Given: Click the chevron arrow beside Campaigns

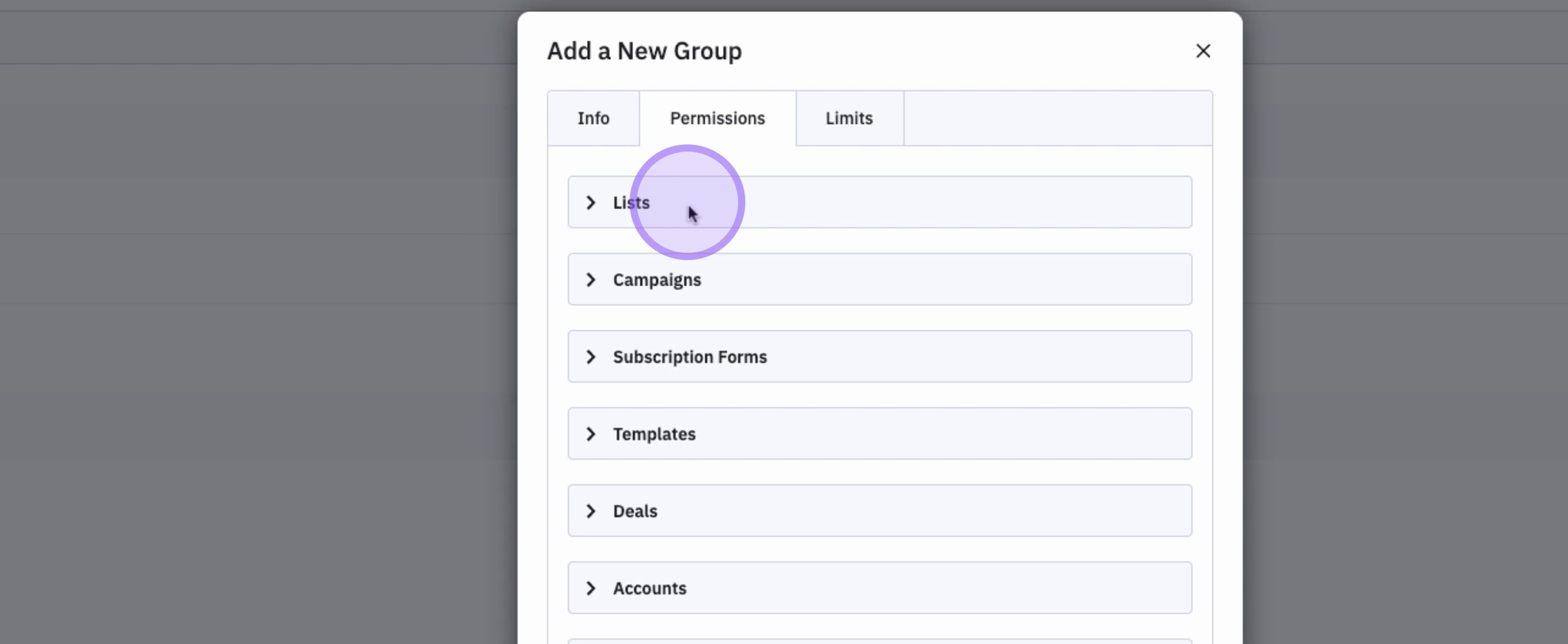Looking at the screenshot, I should 591,280.
